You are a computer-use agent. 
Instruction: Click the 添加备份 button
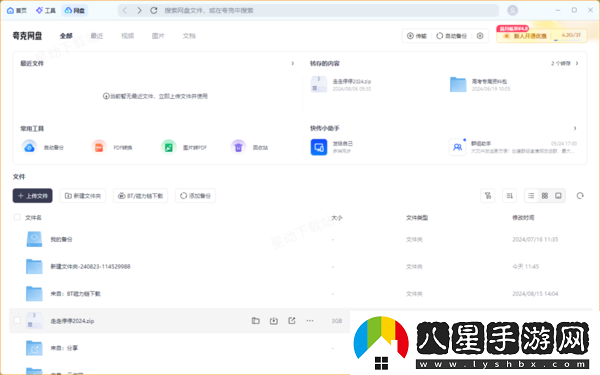196,196
